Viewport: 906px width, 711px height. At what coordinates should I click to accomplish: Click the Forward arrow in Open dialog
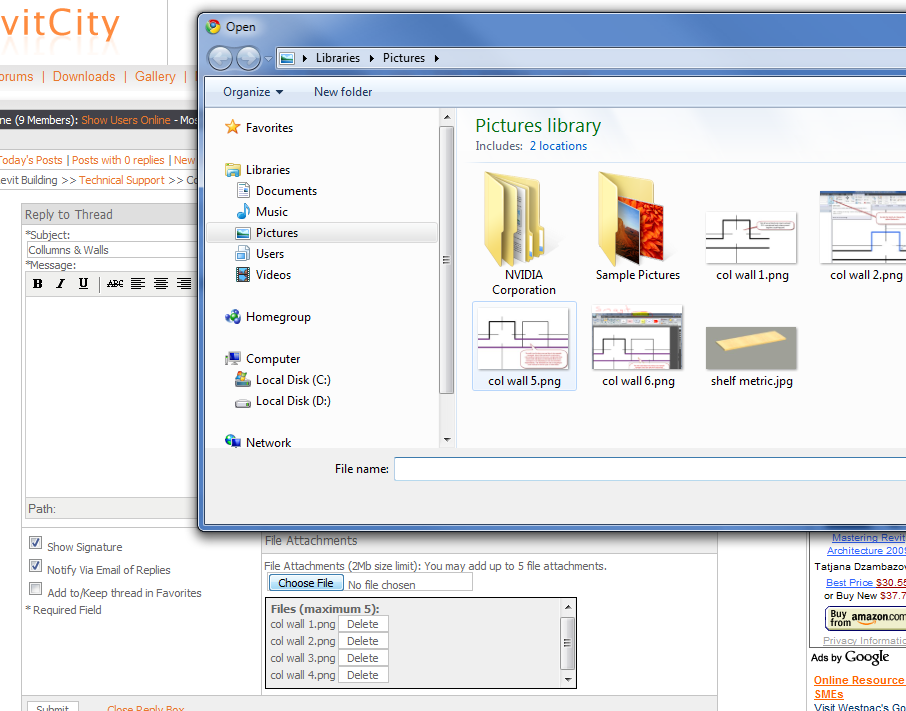tap(248, 58)
